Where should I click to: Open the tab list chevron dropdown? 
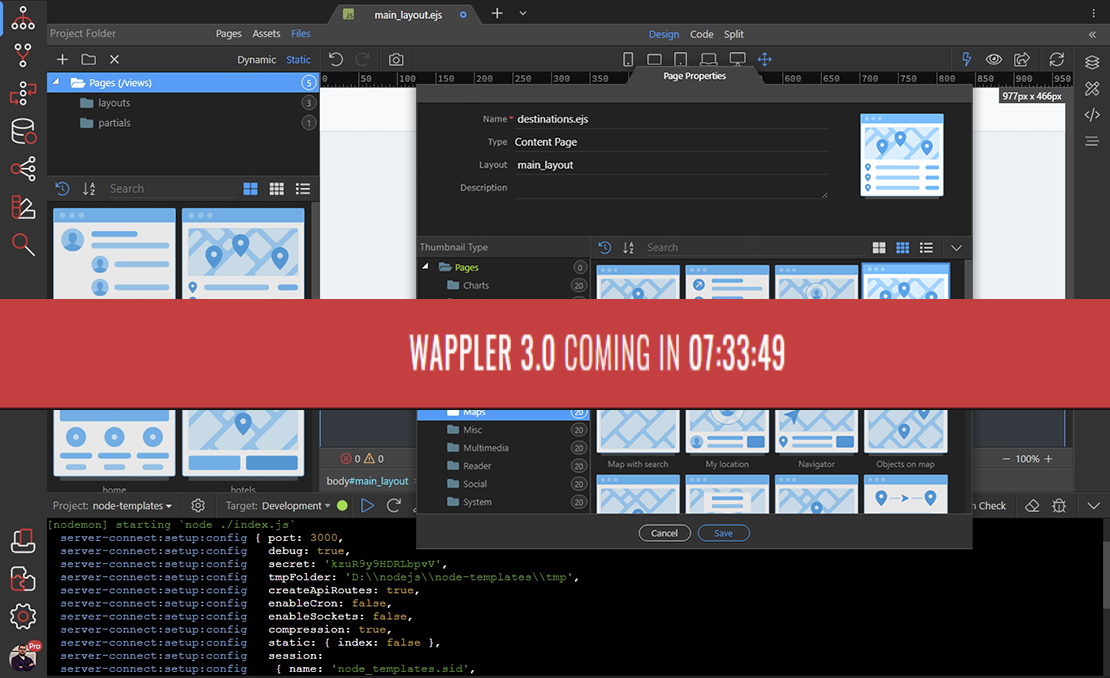pyautogui.click(x=522, y=13)
